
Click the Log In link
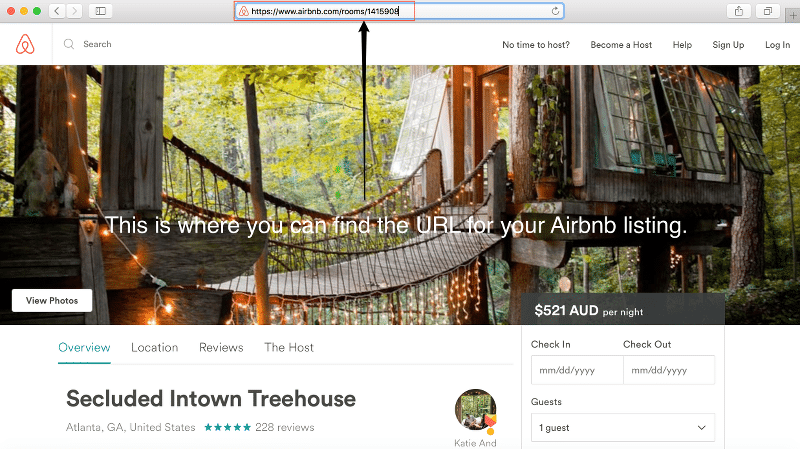click(777, 45)
